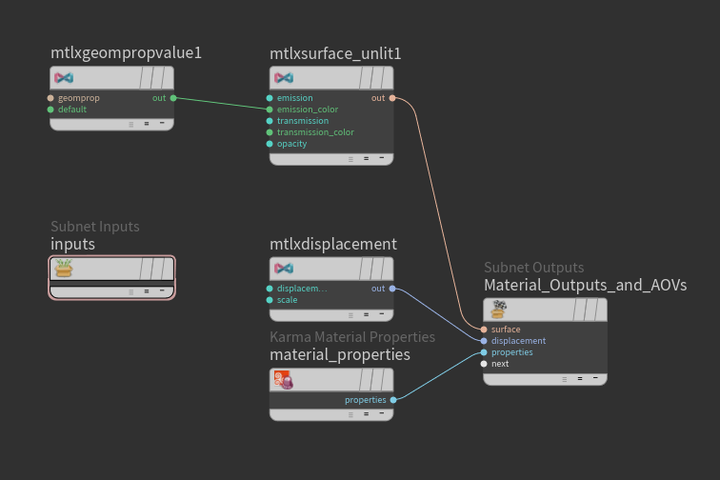Collapse Material_Outputs_and_AOVs connectors with minus button

coord(594,378)
